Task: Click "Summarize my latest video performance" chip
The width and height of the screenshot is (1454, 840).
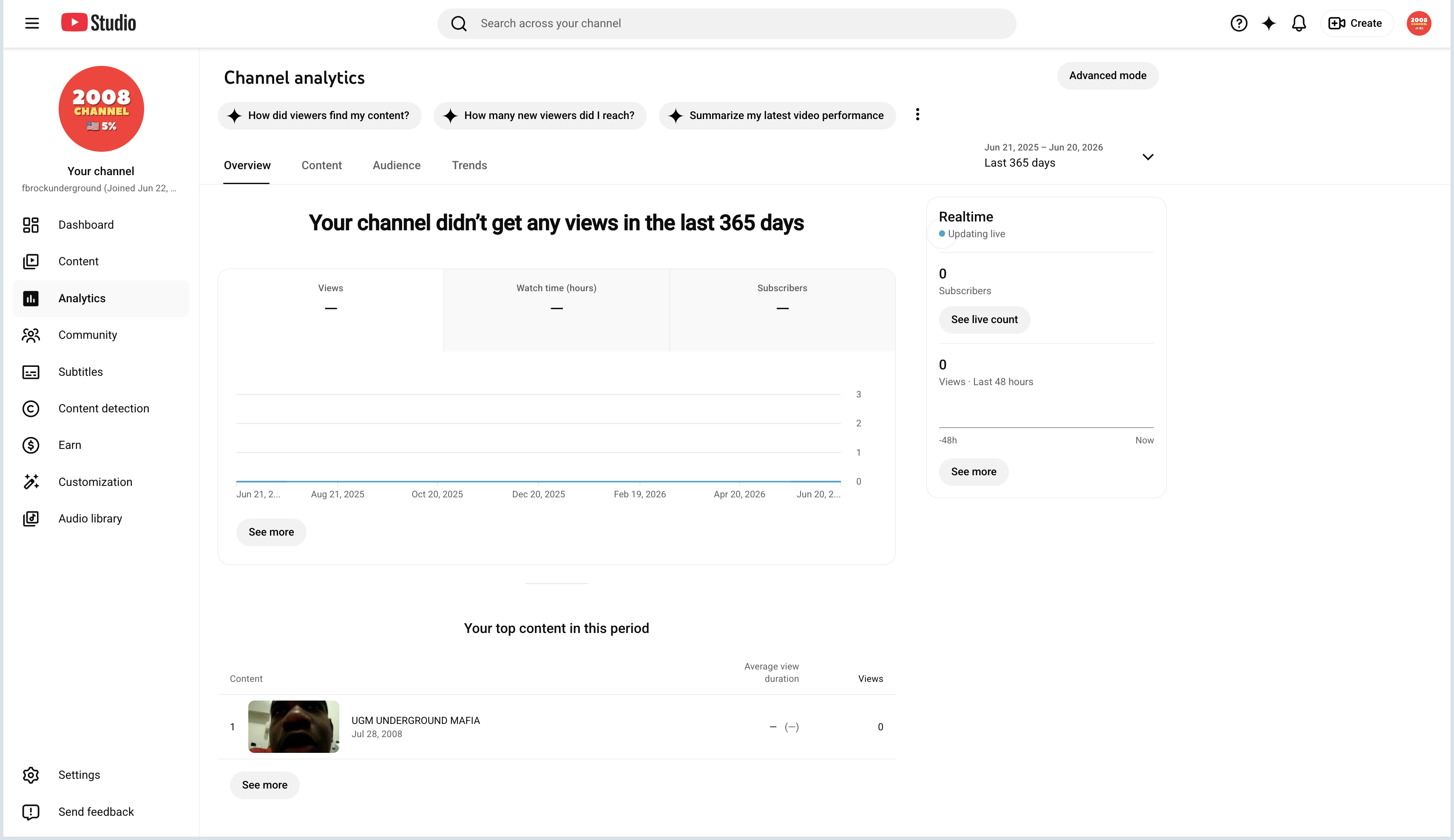Action: tap(777, 115)
